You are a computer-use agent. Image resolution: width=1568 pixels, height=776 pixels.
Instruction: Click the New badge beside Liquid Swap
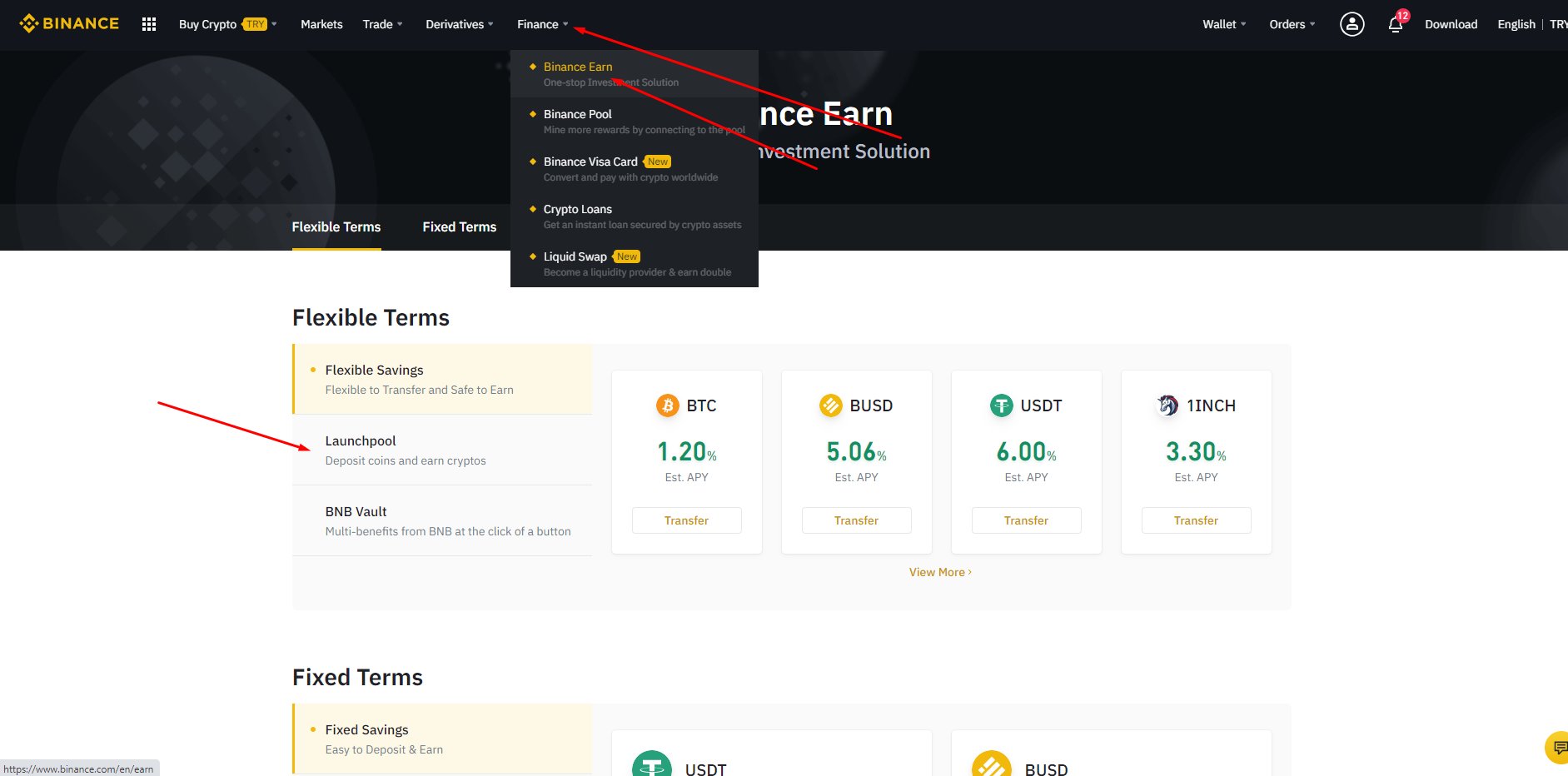pos(627,256)
